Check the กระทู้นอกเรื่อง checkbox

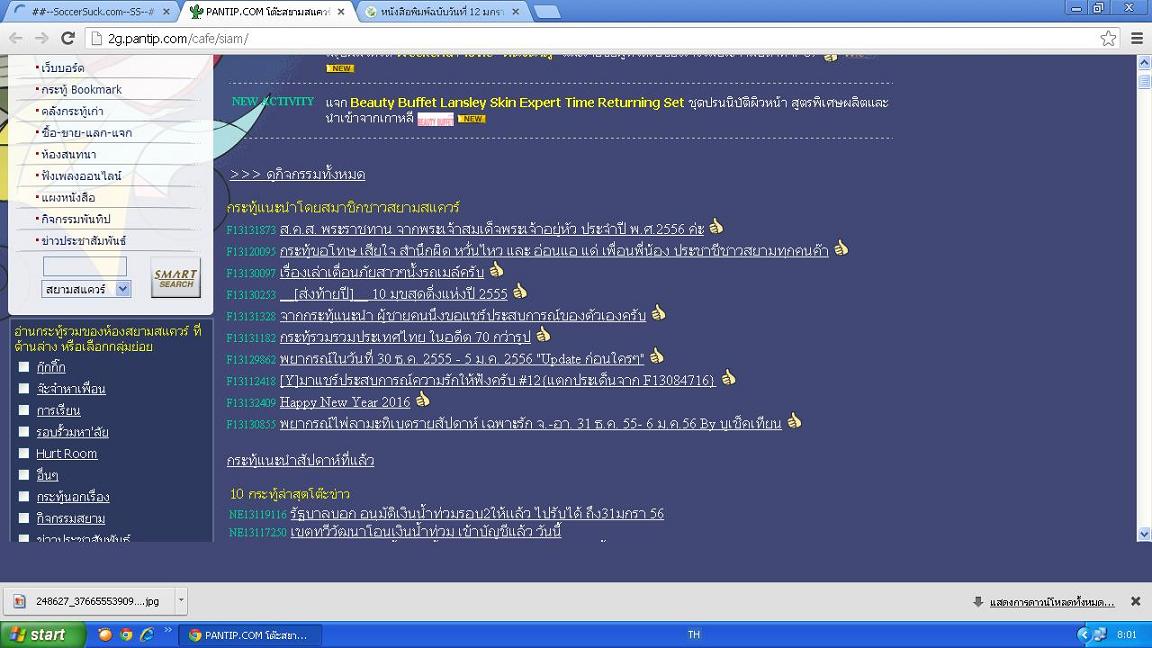24,496
